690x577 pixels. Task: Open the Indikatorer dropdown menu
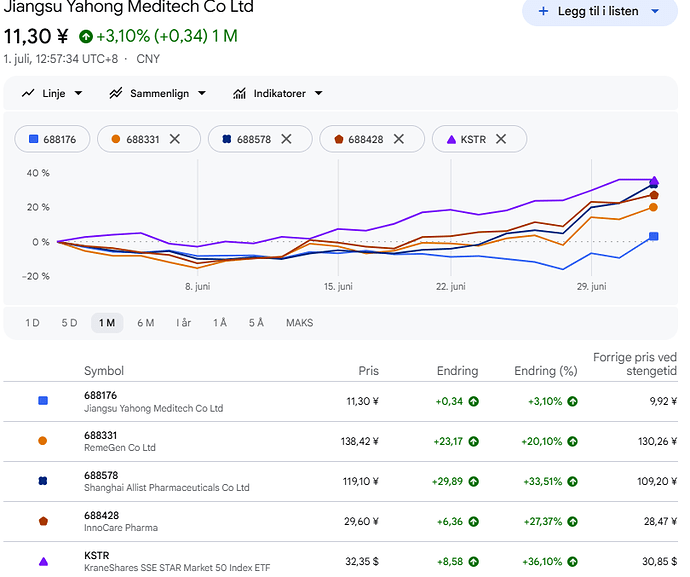pos(319,93)
